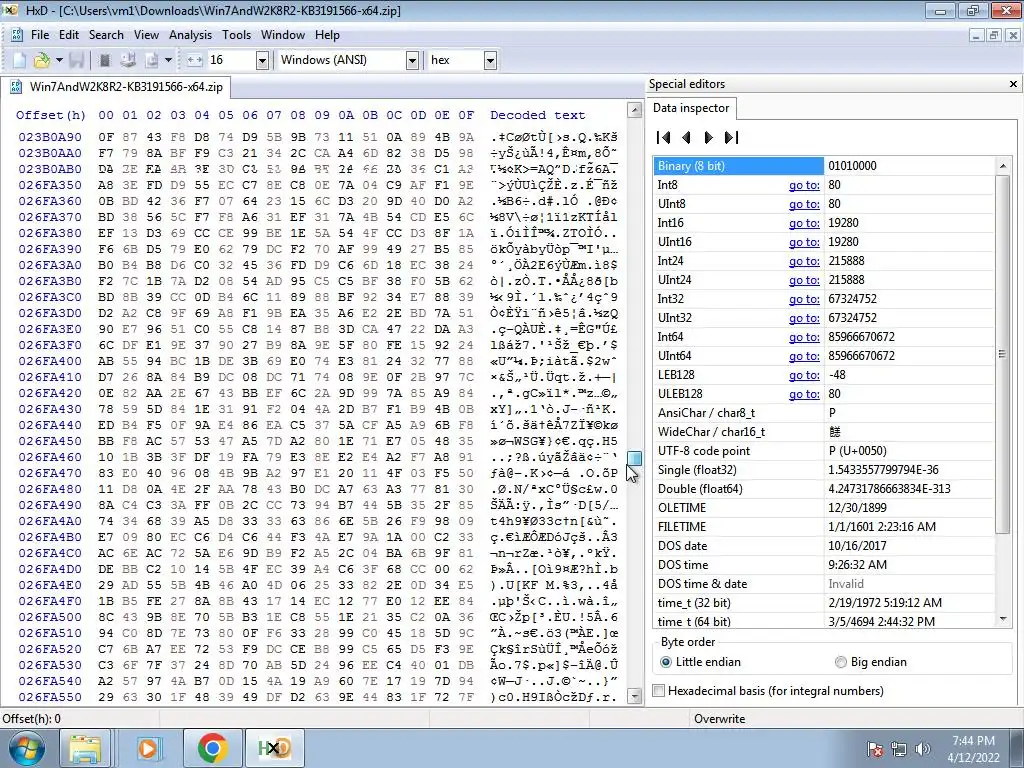
Task: Click the hex view vertical scrollbar thumb
Action: [x=634, y=458]
